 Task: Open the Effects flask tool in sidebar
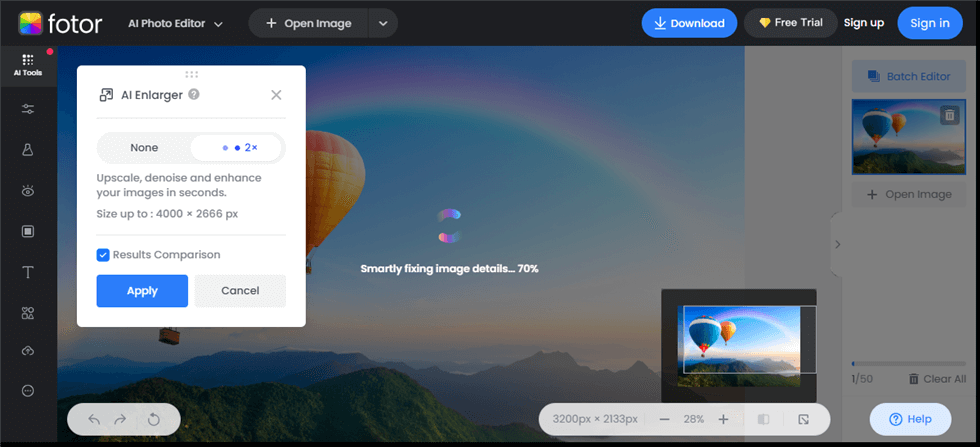point(28,150)
